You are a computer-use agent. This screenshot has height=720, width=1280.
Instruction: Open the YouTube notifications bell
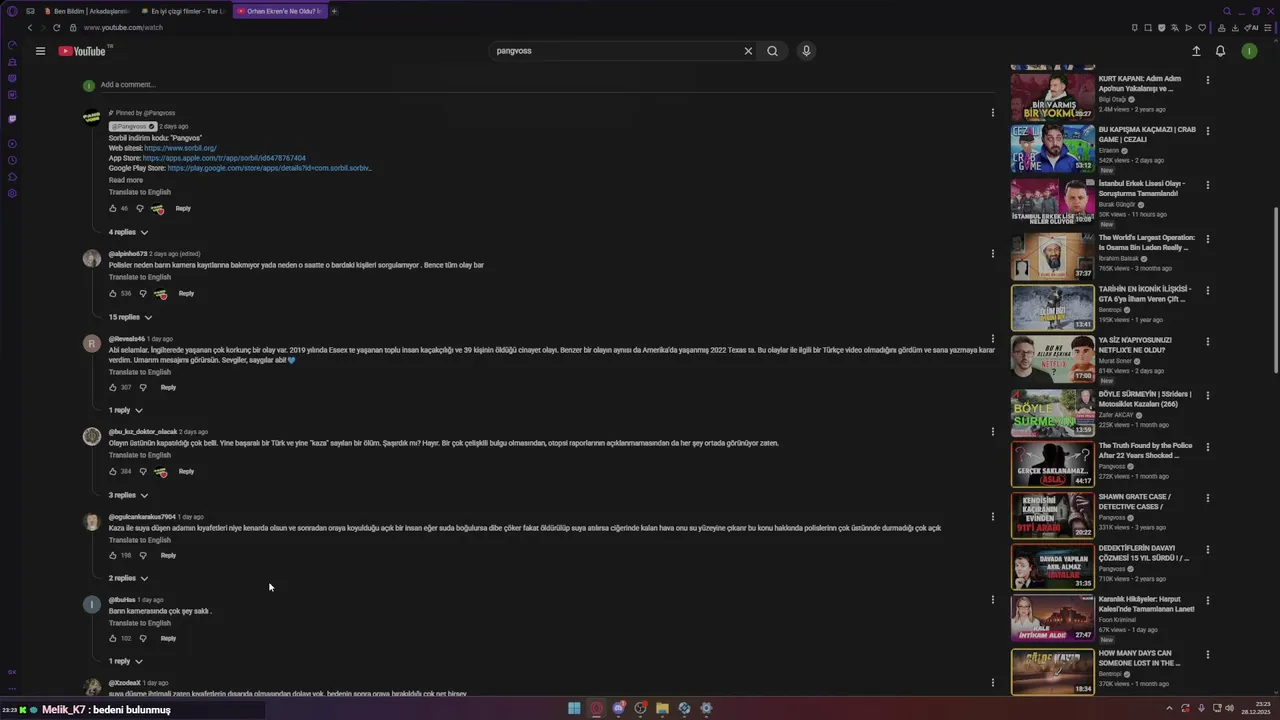tap(1220, 51)
